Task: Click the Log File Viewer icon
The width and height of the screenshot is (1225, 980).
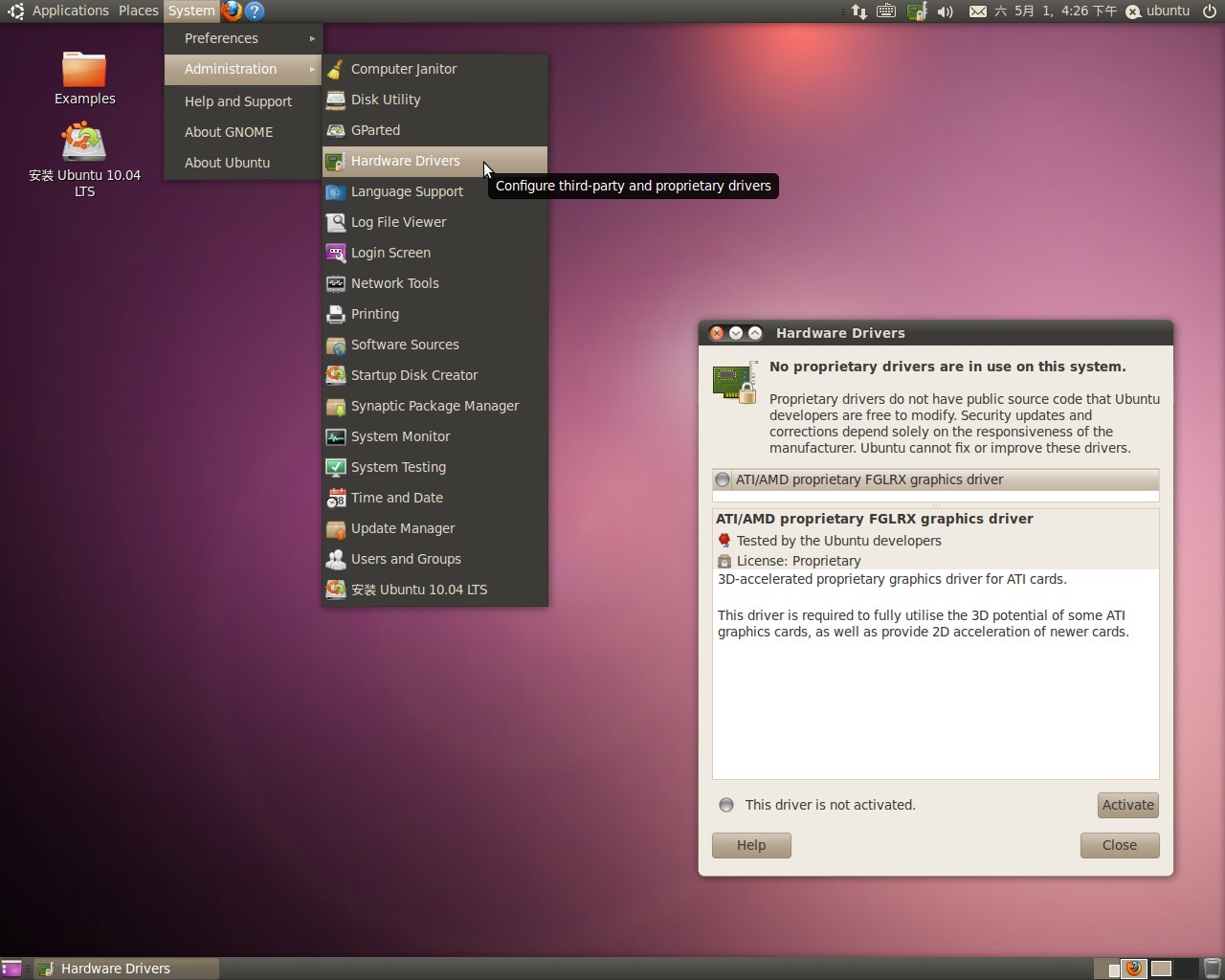Action: [x=335, y=222]
